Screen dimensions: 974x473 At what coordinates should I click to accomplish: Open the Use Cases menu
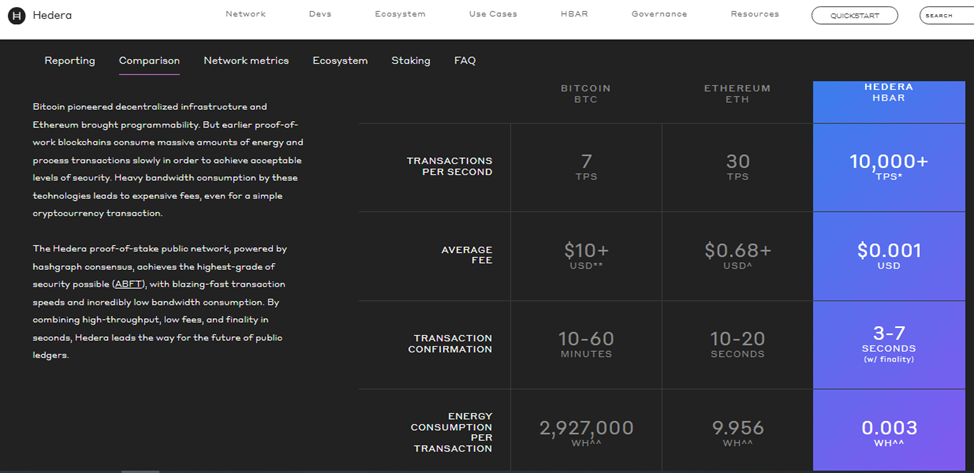pos(493,14)
